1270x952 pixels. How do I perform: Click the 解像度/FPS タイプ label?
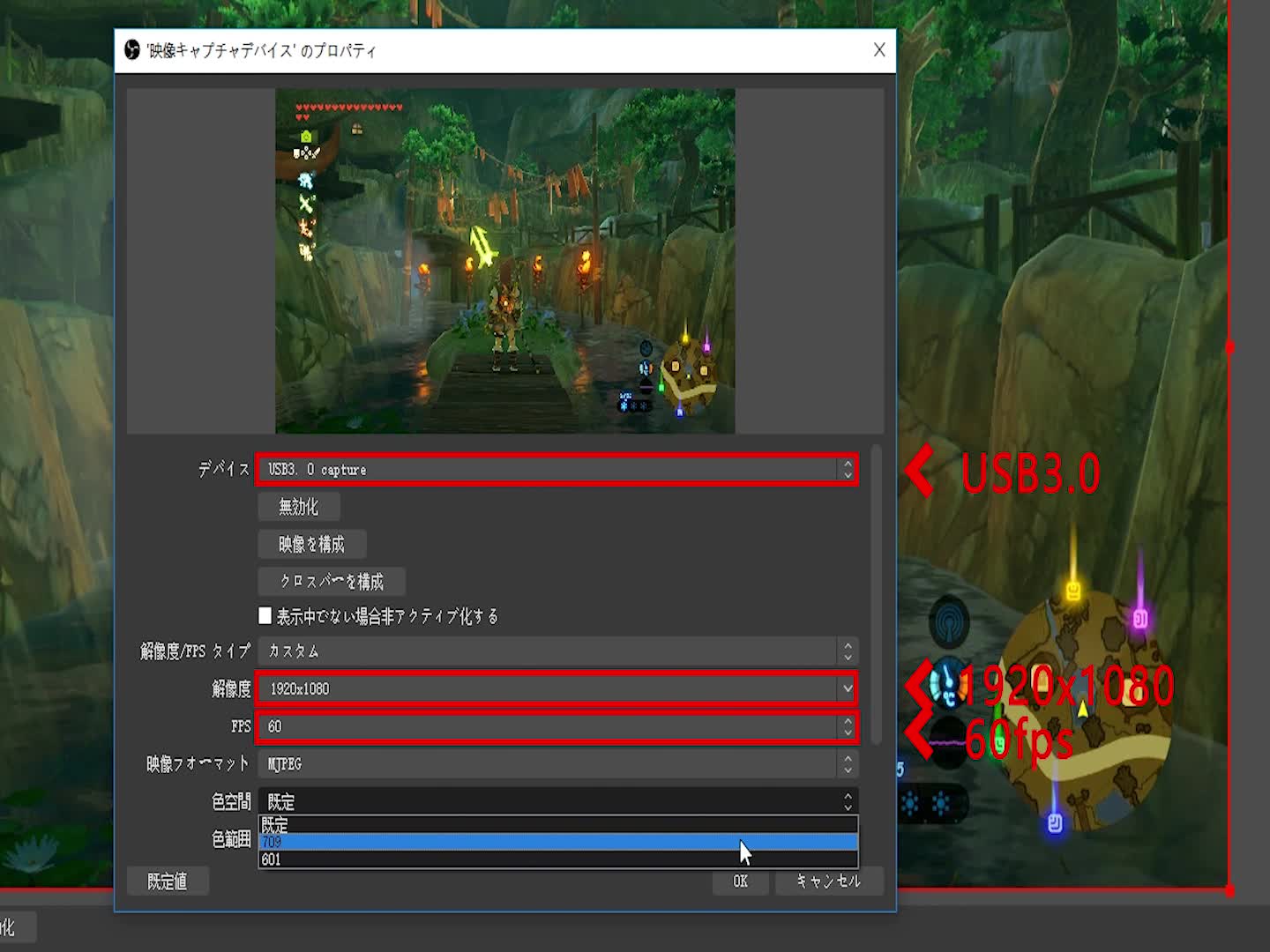point(196,651)
